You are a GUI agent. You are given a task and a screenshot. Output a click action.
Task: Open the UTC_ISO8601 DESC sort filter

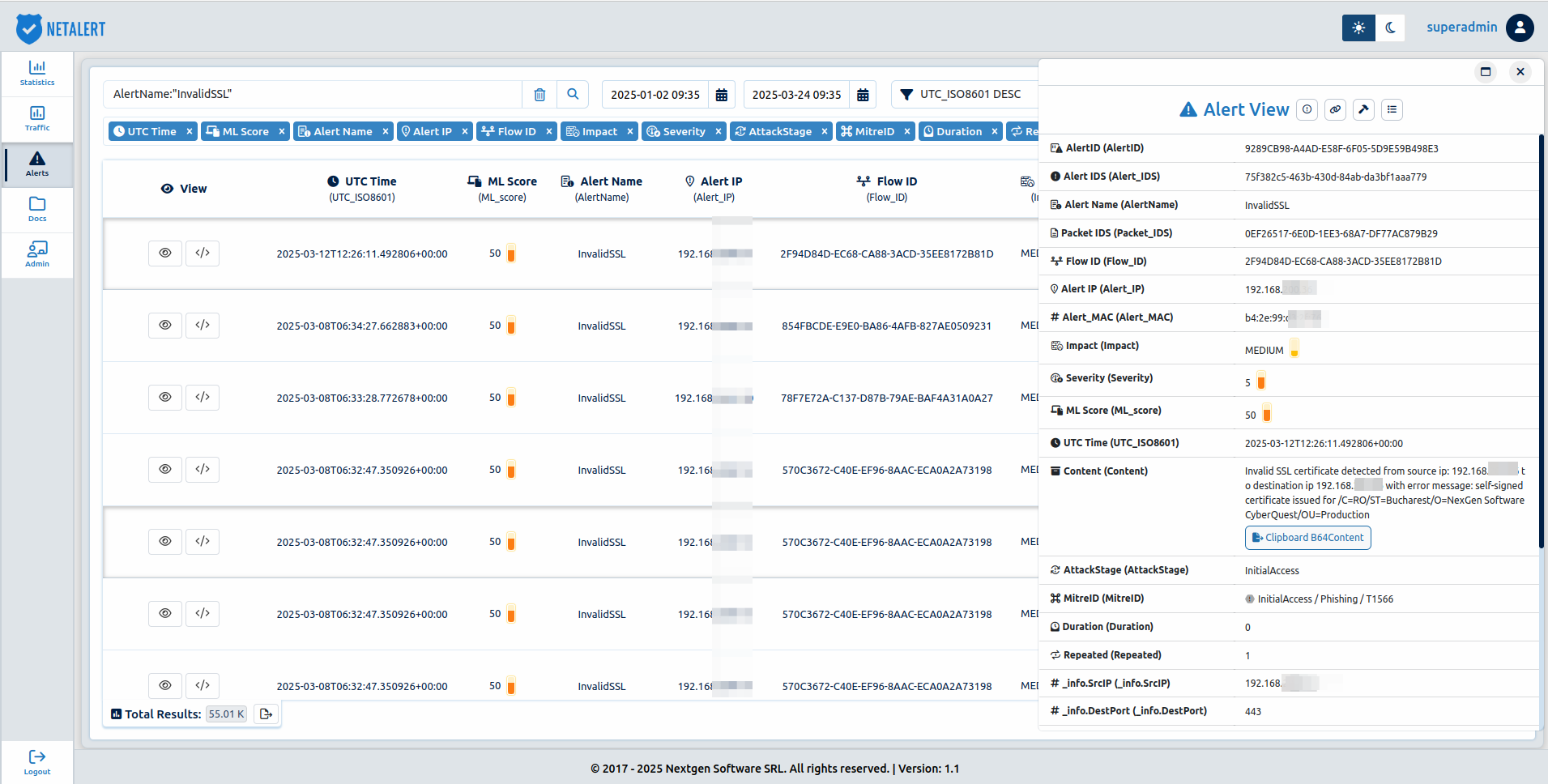pyautogui.click(x=964, y=95)
